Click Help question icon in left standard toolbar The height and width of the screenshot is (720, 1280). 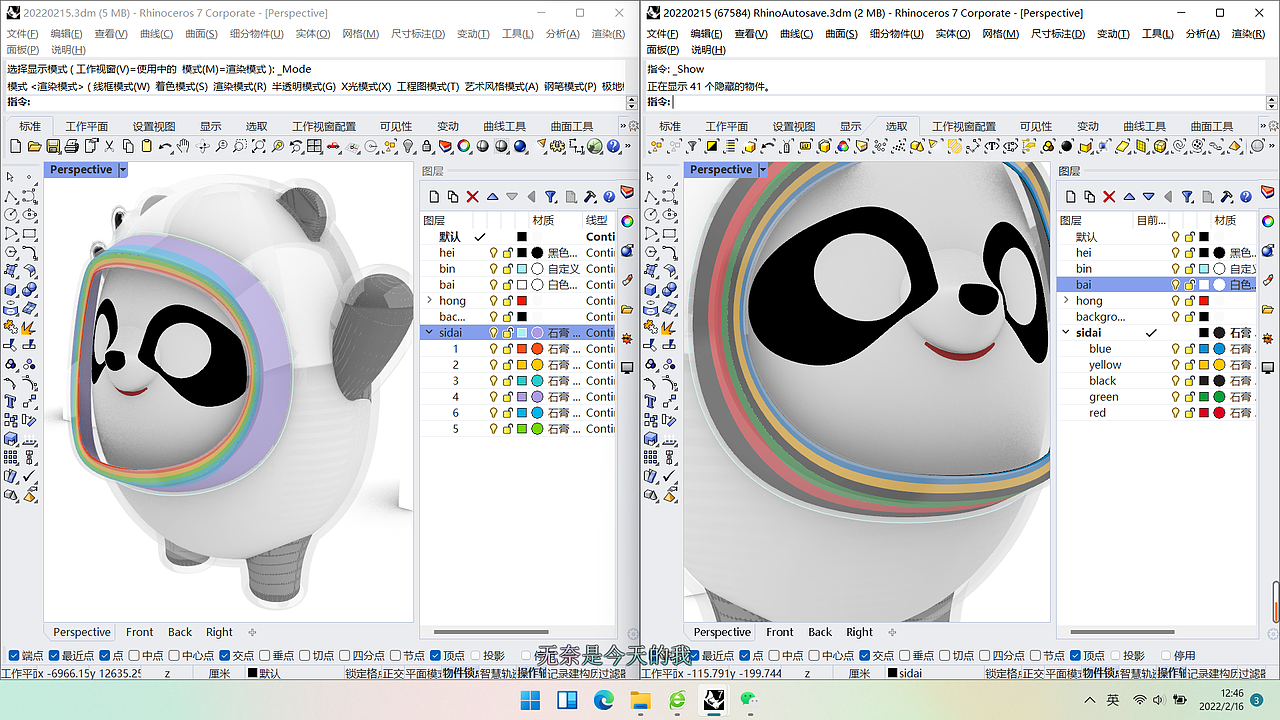point(613,146)
